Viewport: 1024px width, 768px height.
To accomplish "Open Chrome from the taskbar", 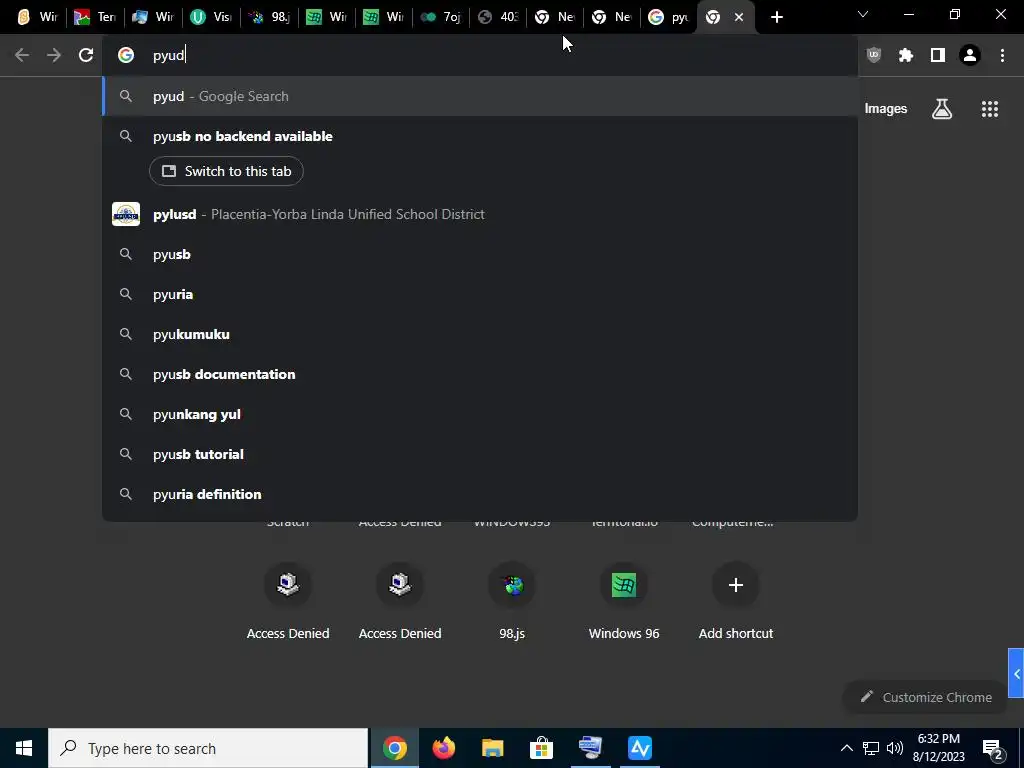I will point(394,748).
